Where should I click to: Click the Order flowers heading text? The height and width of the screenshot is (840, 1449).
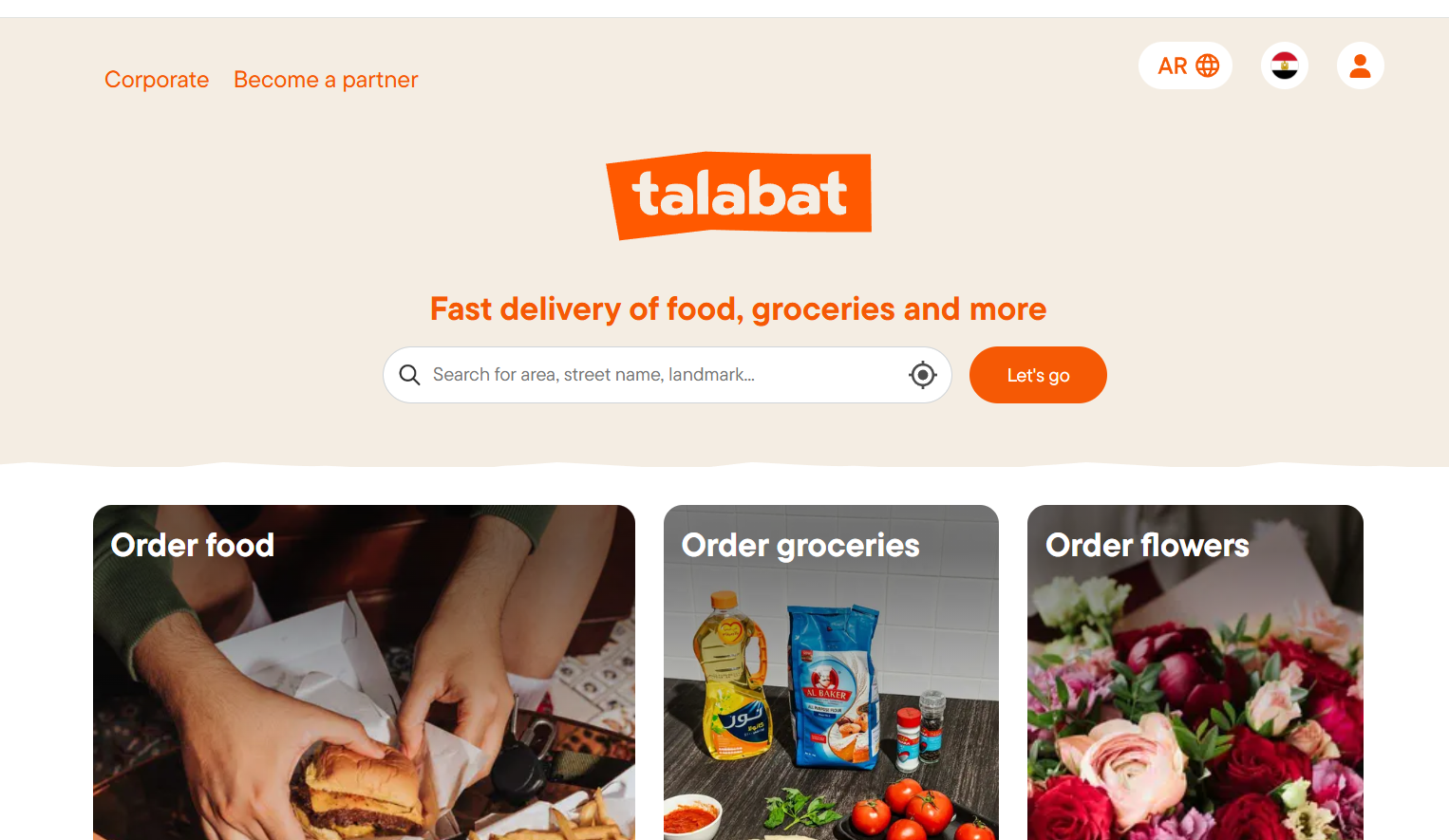1147,545
